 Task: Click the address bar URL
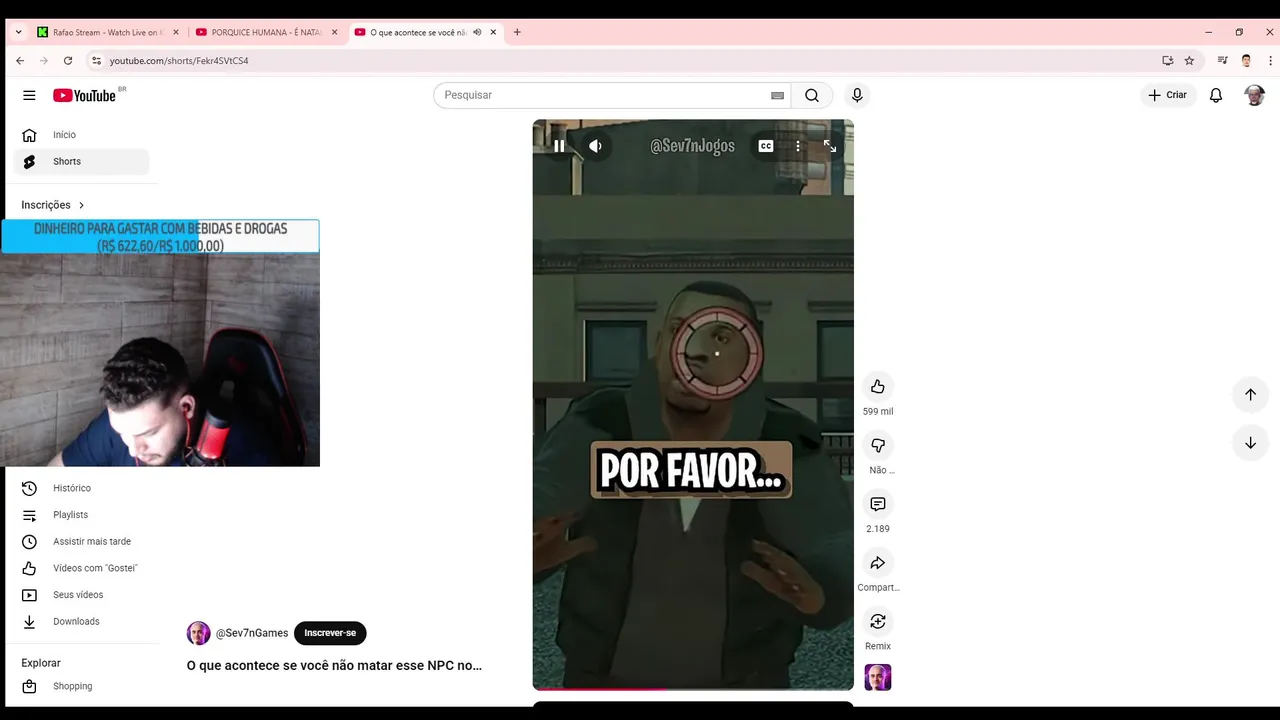click(179, 61)
